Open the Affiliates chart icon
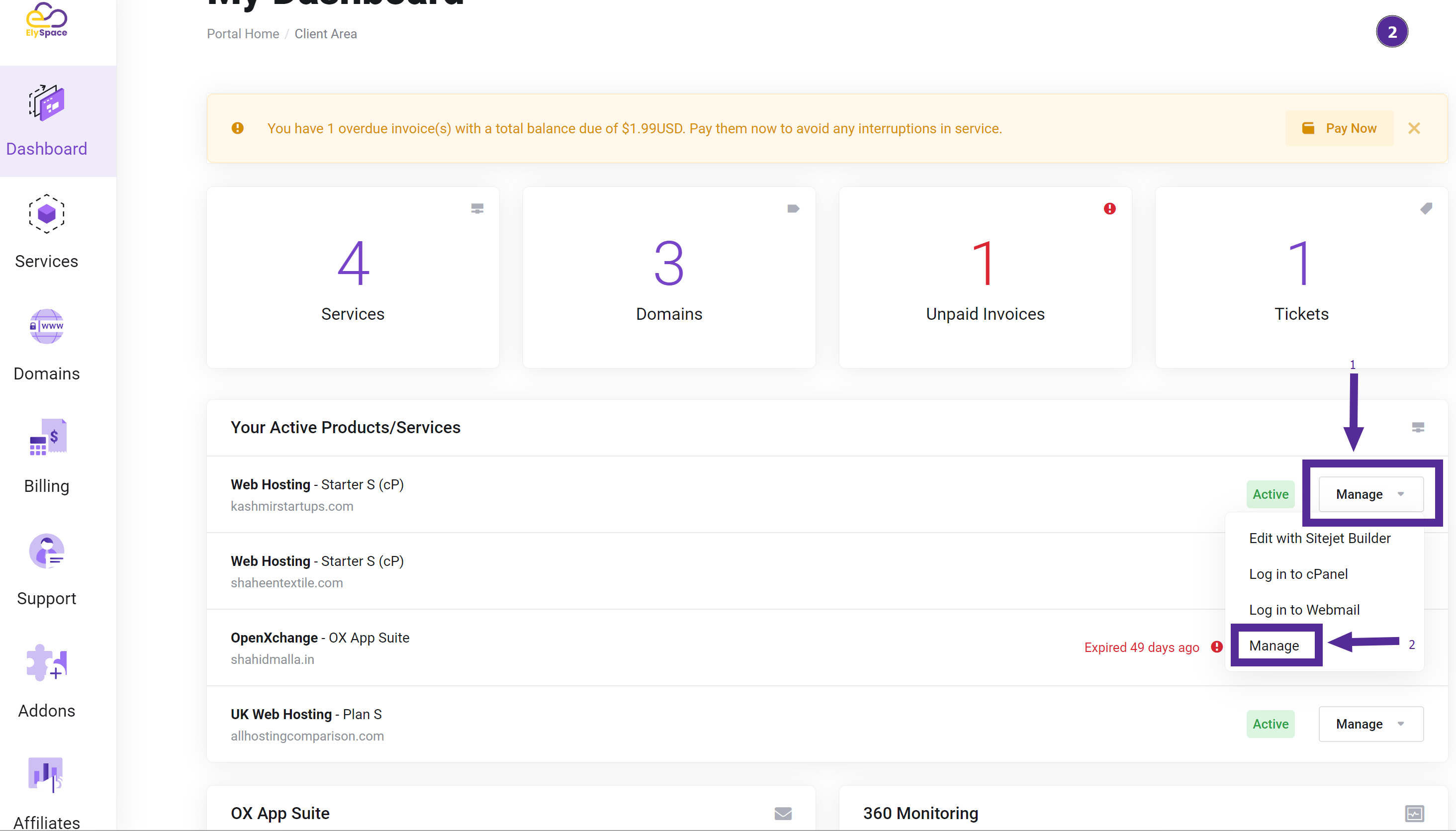The width and height of the screenshot is (1456, 831). tap(46, 775)
